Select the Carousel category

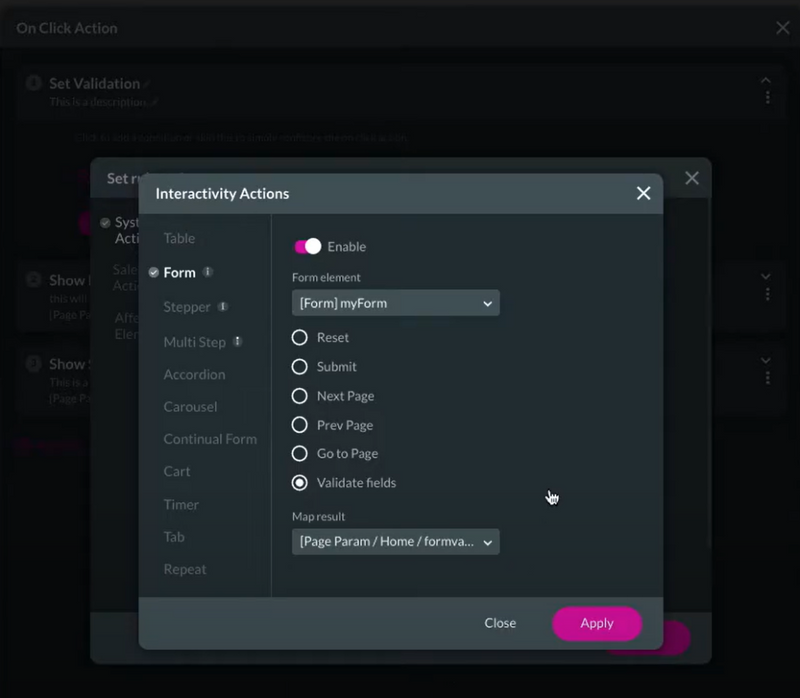tap(190, 407)
